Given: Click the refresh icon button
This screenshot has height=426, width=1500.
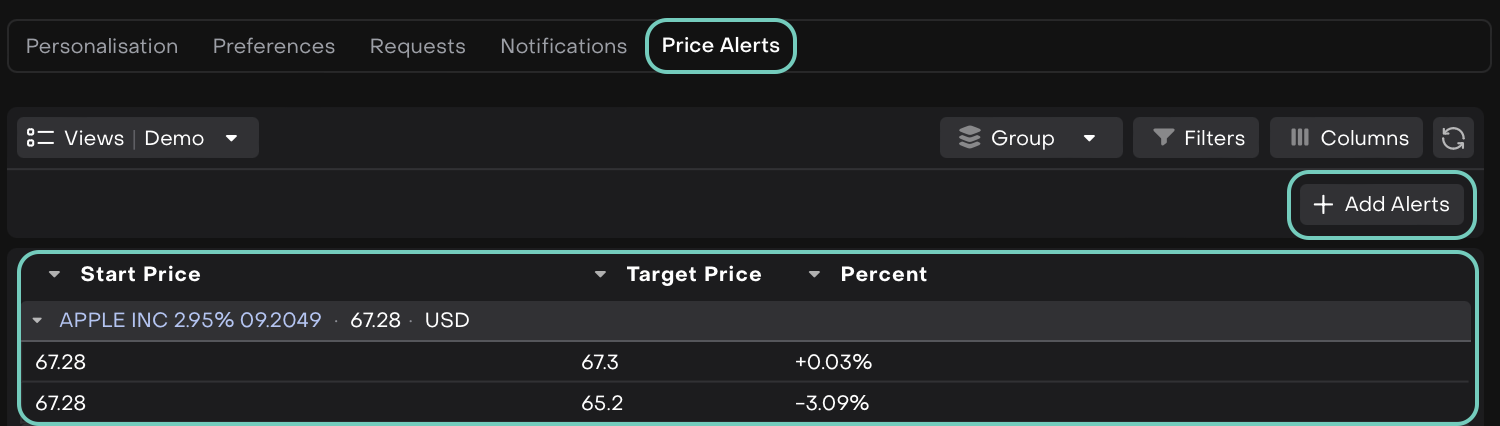Looking at the screenshot, I should coord(1453,138).
